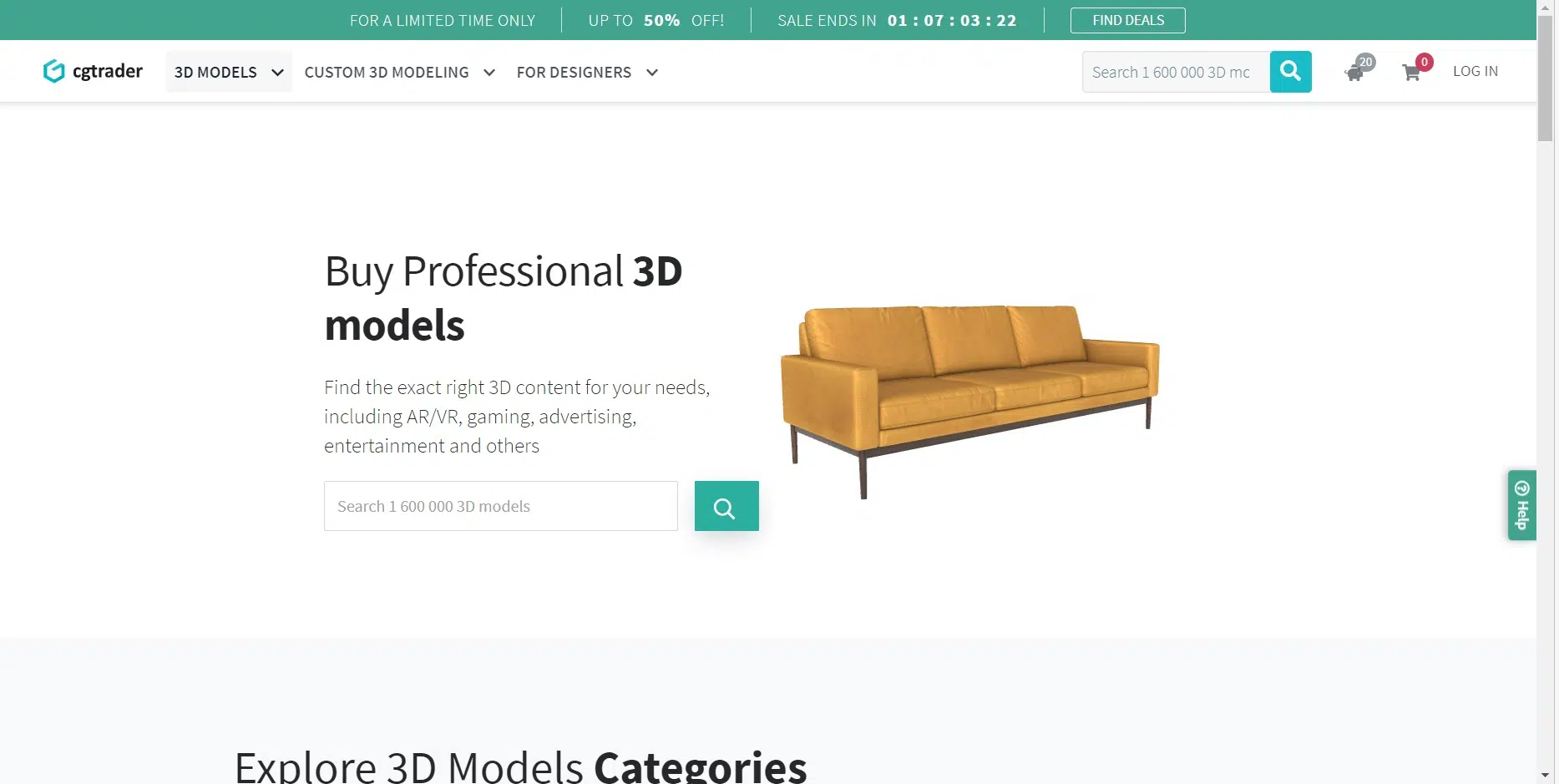This screenshot has width=1559, height=784.
Task: Focus the hero search 3D models field
Action: (x=500, y=506)
